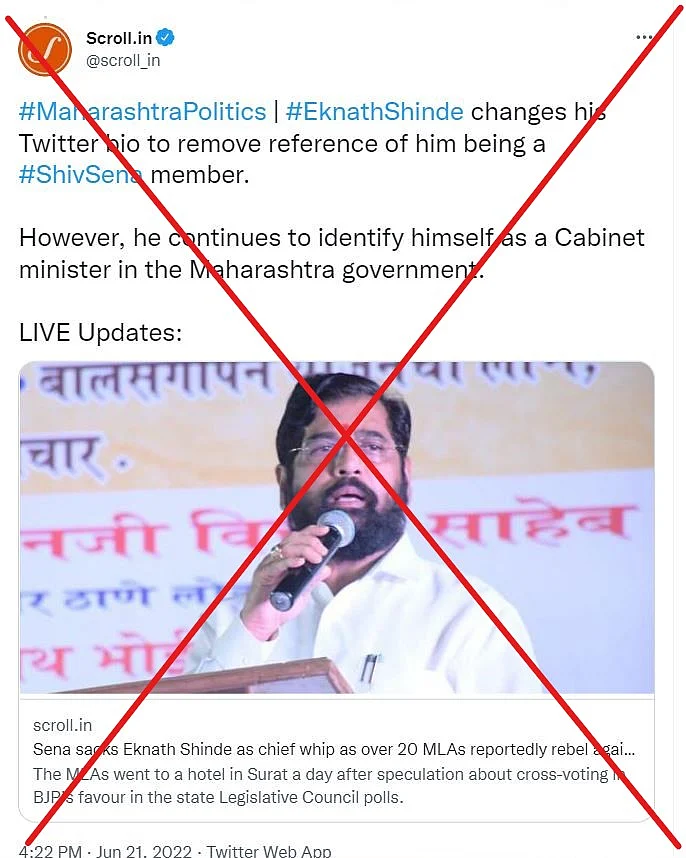Open the 4:22 PM timestamp link

(50, 851)
